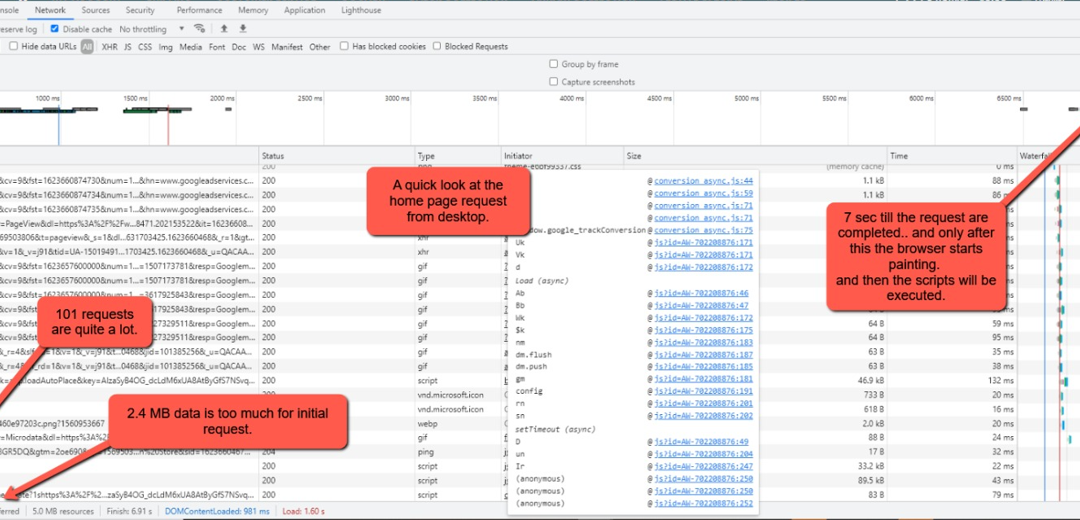
Task: Open the No throttling dropdown
Action: (x=152, y=30)
